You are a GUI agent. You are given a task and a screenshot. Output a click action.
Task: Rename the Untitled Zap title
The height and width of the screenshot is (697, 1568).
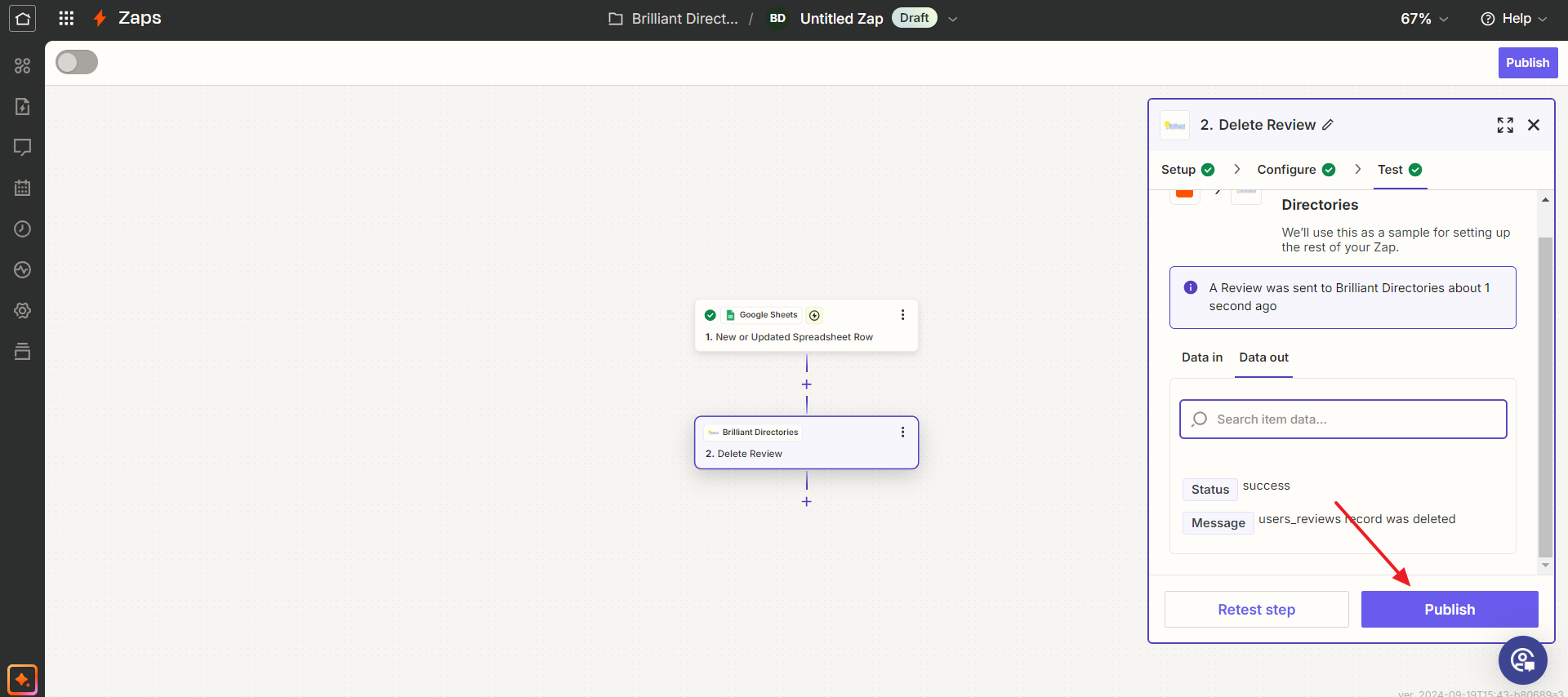pyautogui.click(x=841, y=18)
